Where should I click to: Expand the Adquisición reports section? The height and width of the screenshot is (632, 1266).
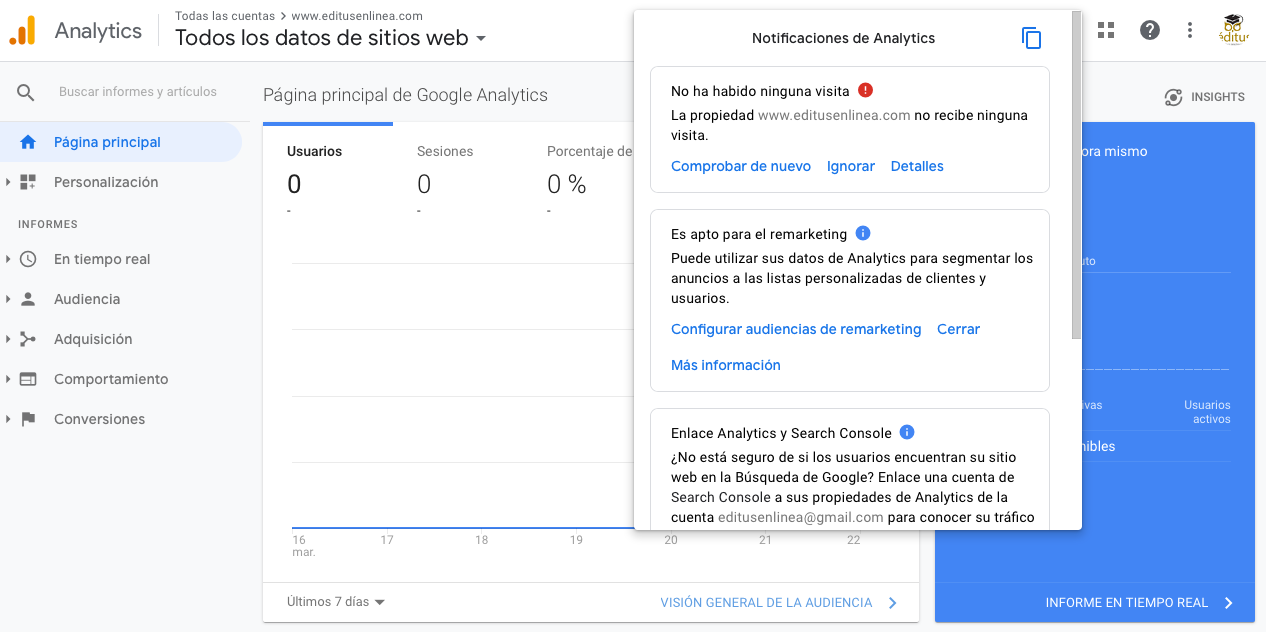pyautogui.click(x=93, y=339)
